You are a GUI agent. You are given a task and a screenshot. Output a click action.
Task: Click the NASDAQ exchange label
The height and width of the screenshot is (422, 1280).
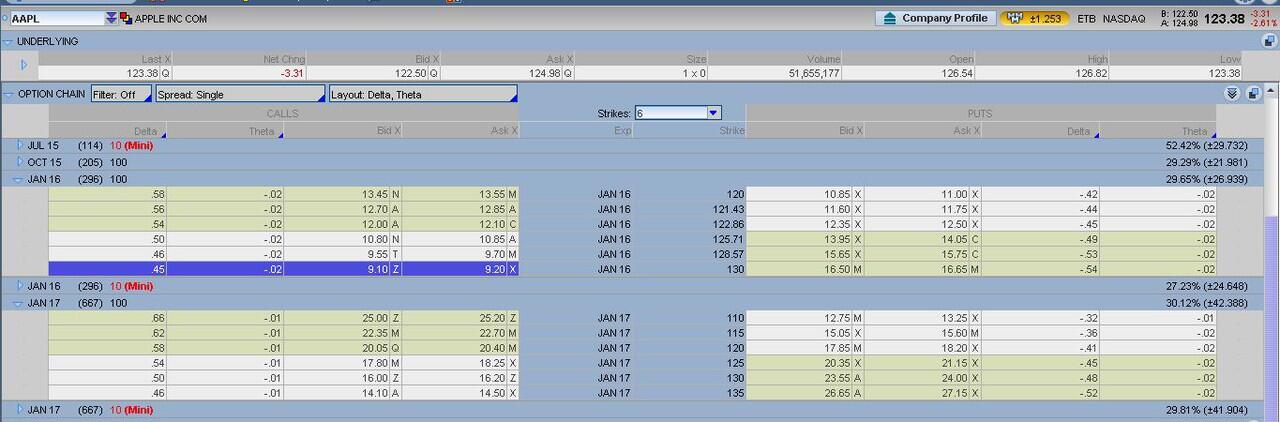tap(1124, 18)
